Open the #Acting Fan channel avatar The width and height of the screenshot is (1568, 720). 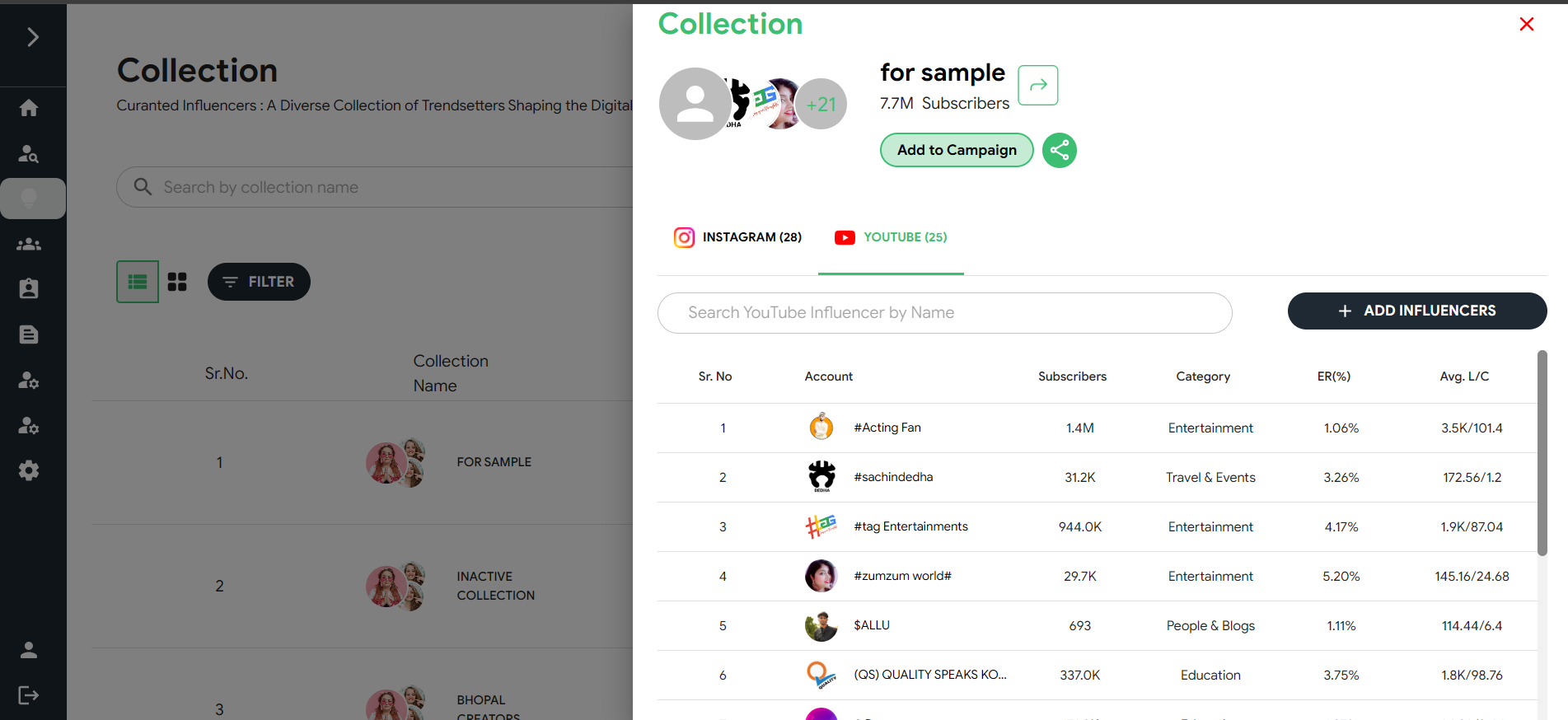tap(821, 428)
